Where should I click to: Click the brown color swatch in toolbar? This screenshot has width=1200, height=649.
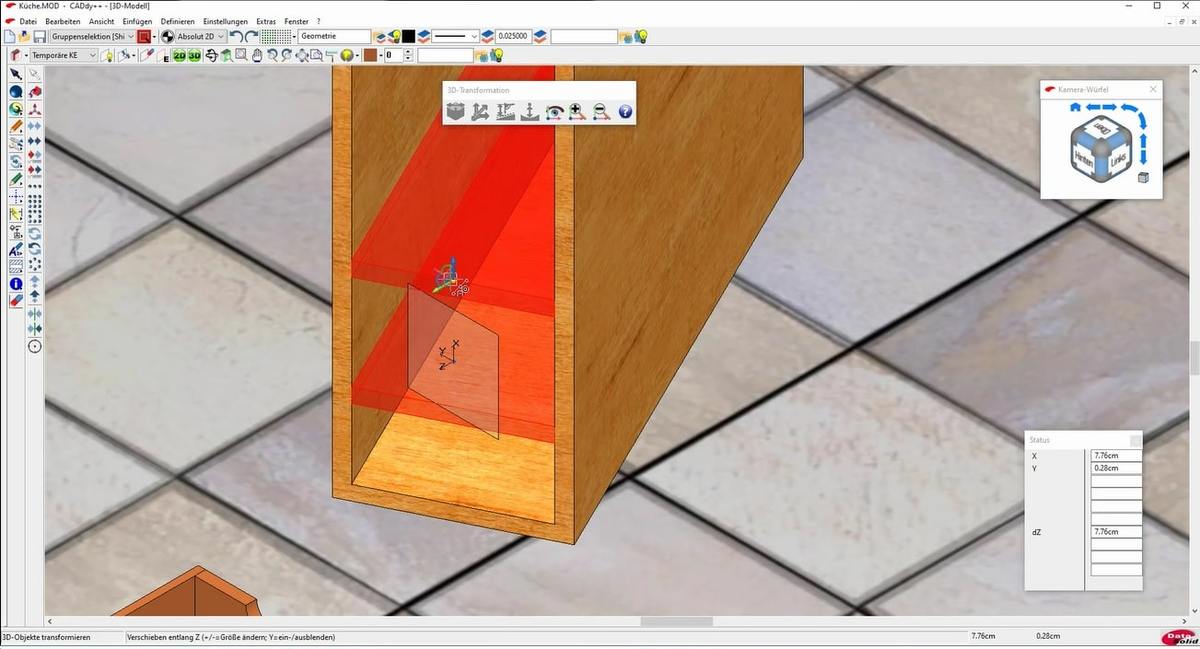370,56
